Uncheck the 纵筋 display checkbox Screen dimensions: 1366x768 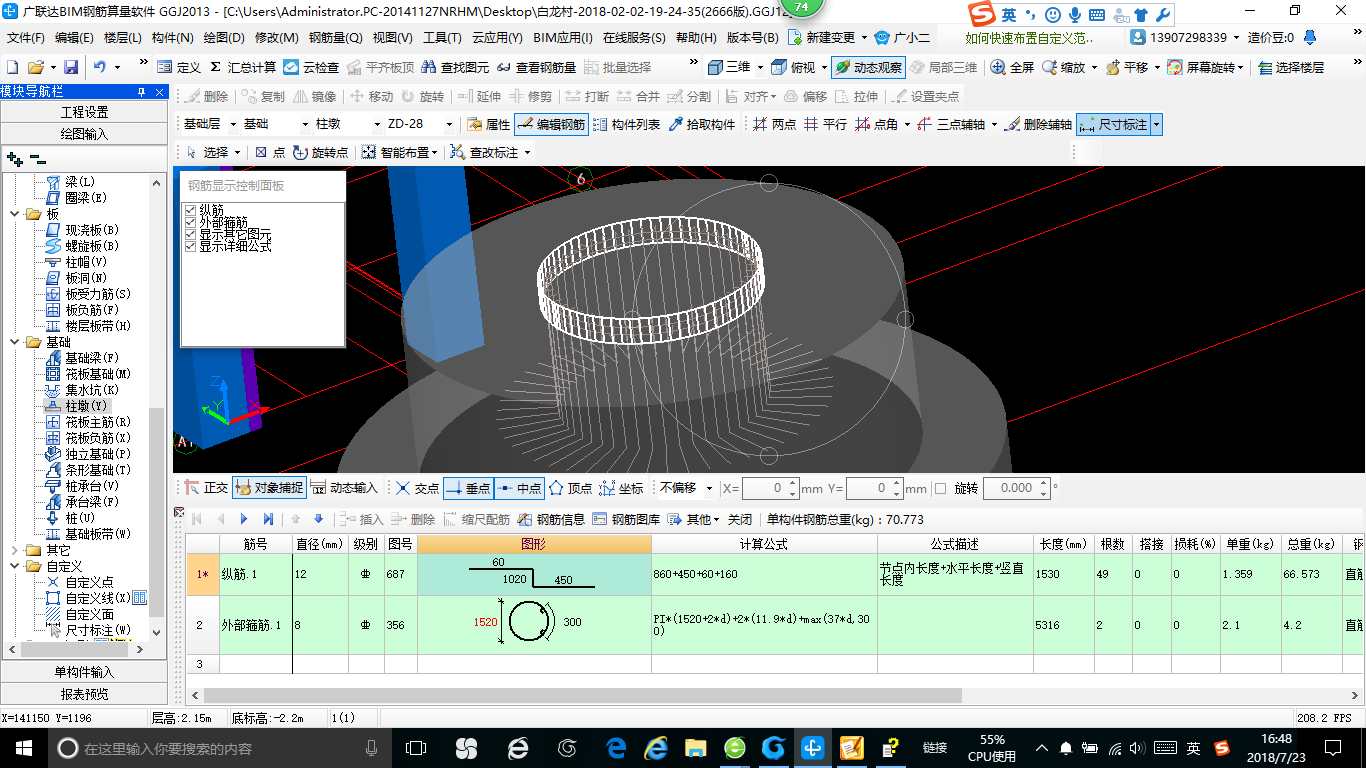191,210
